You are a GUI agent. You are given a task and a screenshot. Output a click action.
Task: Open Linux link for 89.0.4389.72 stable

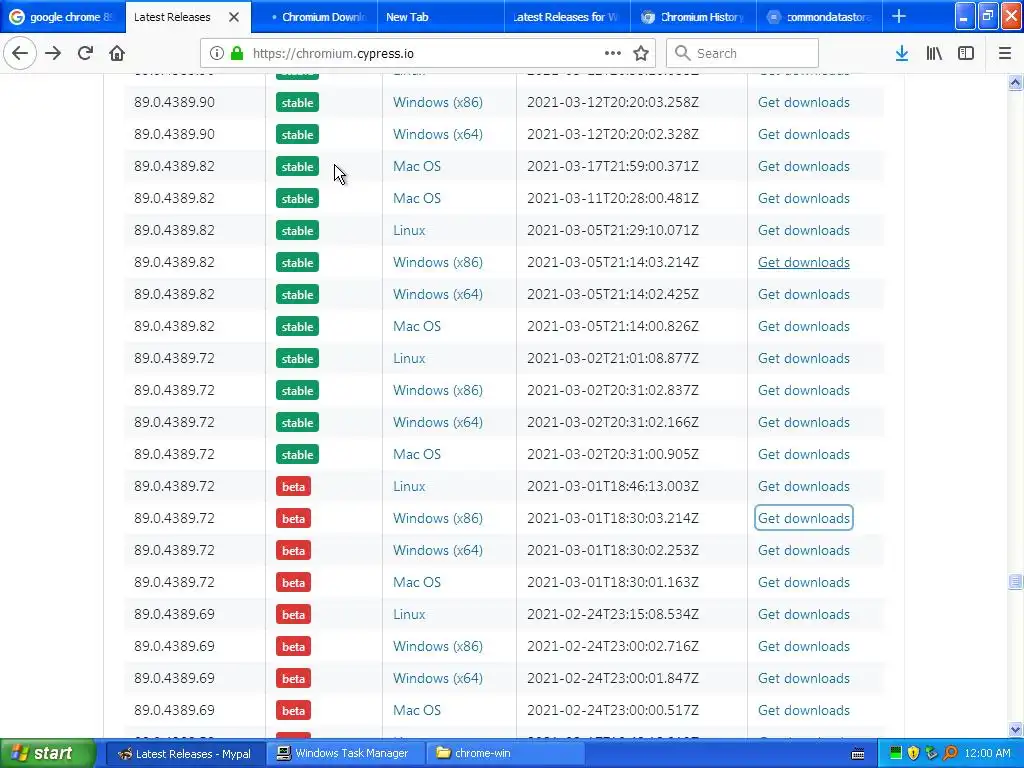tap(409, 359)
